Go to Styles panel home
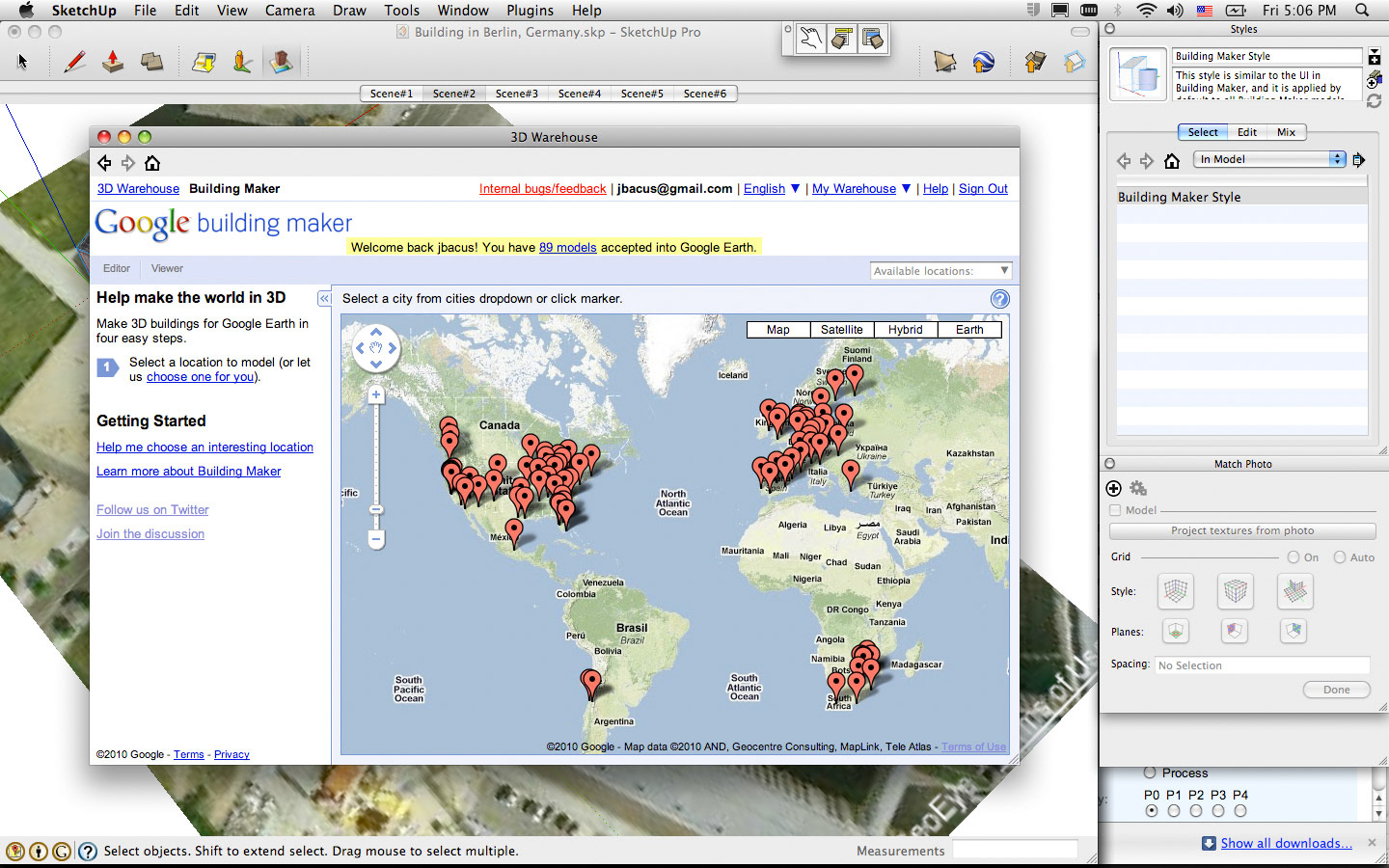Screen dimensions: 1389x868 [x=1172, y=160]
